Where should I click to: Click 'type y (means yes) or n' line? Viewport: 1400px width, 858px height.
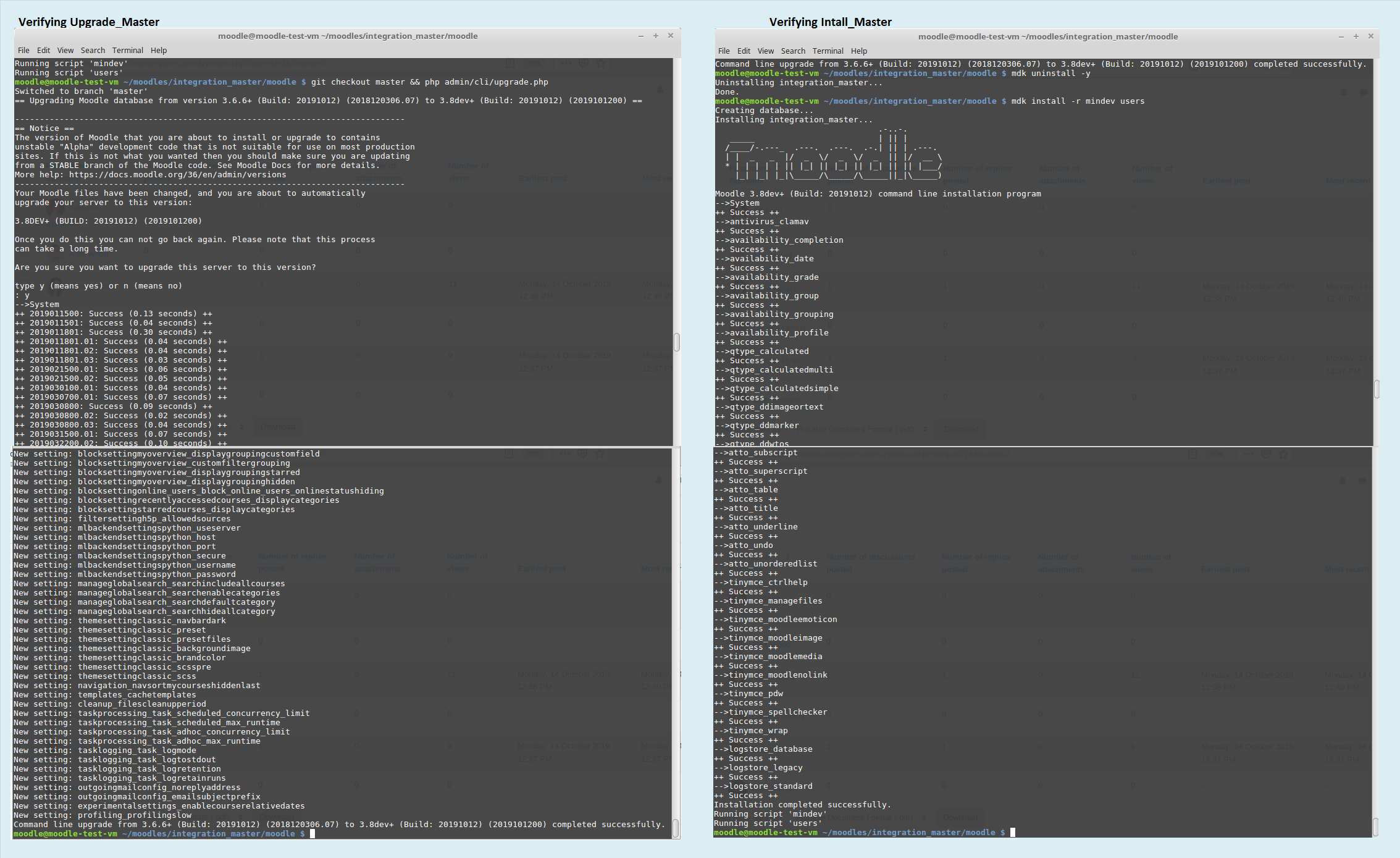(99, 286)
